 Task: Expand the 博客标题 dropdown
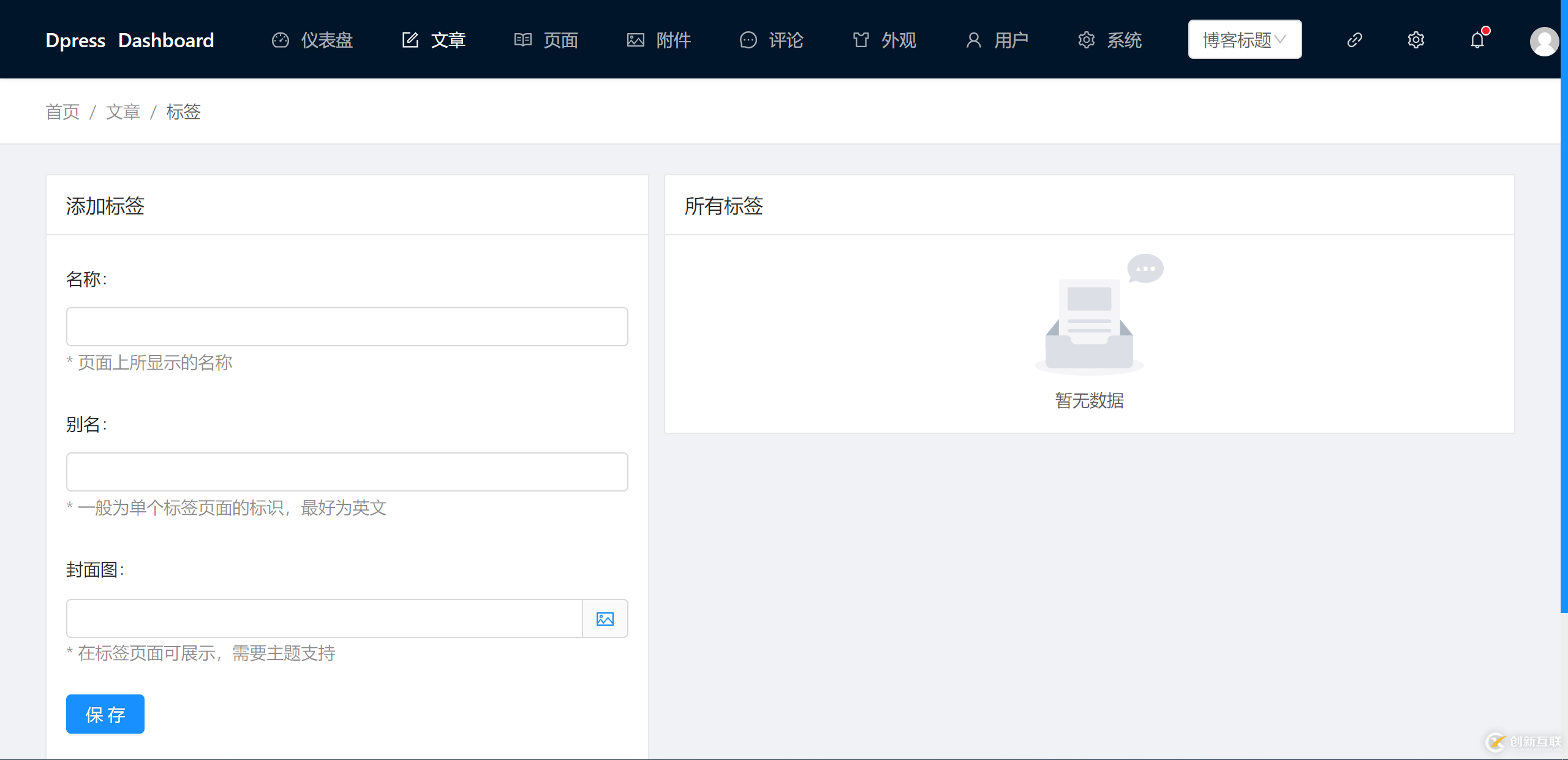click(1244, 40)
